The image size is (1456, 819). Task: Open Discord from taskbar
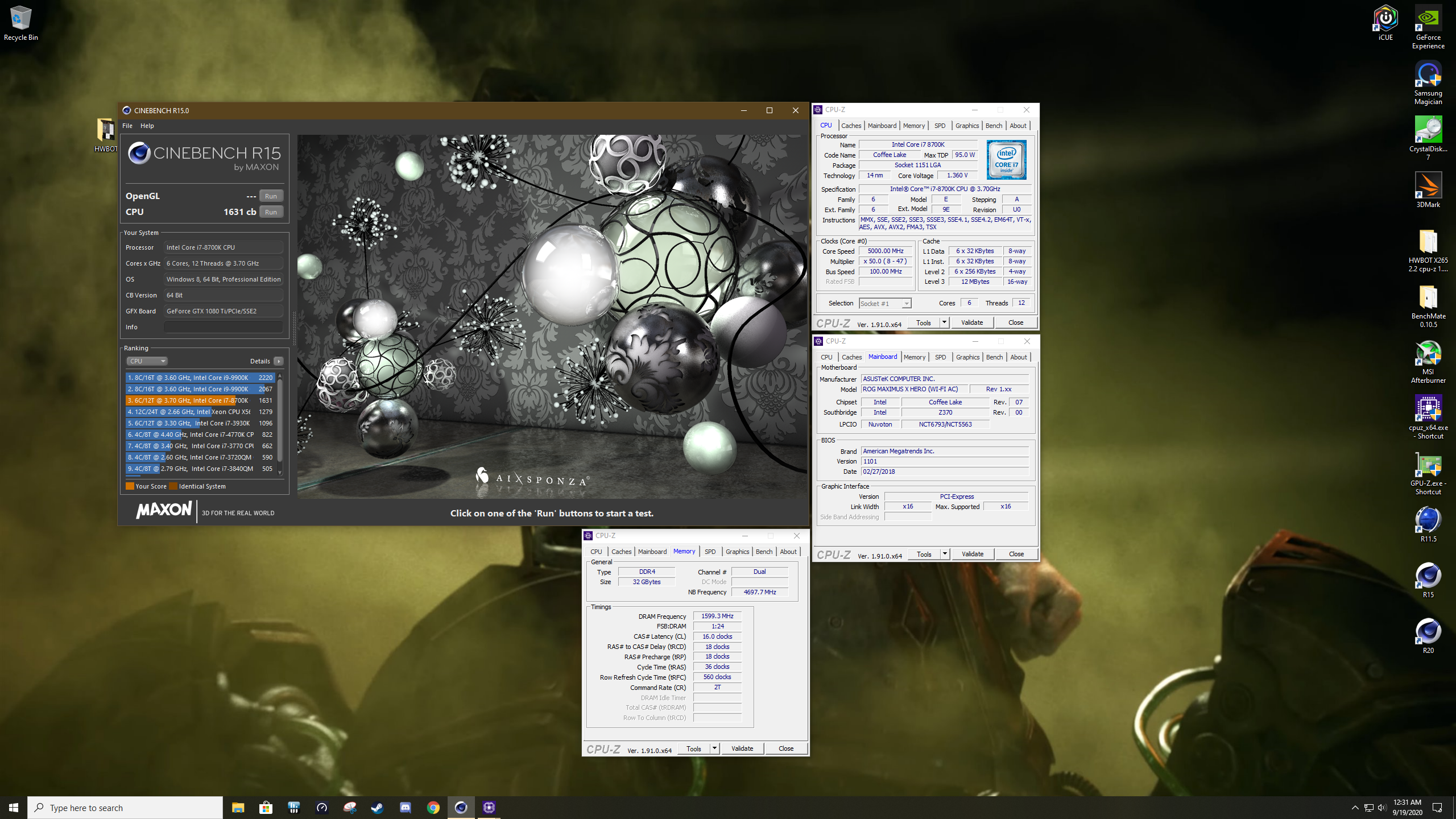click(405, 808)
